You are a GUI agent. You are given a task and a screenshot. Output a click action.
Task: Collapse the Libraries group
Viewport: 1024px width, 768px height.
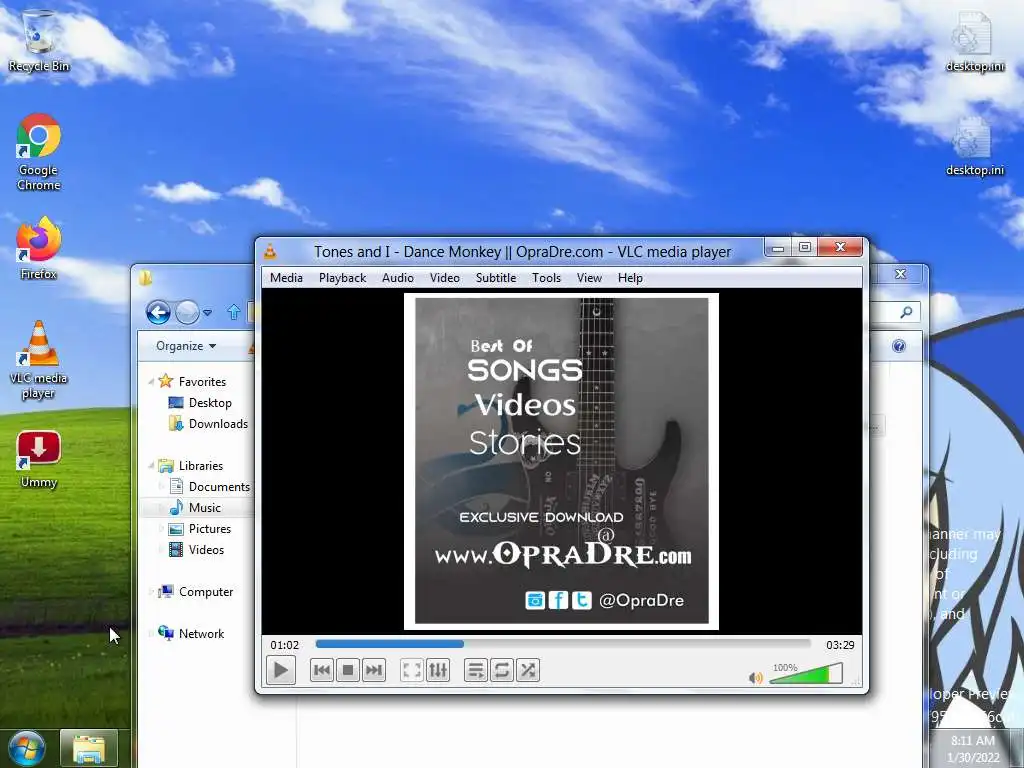[x=151, y=465]
